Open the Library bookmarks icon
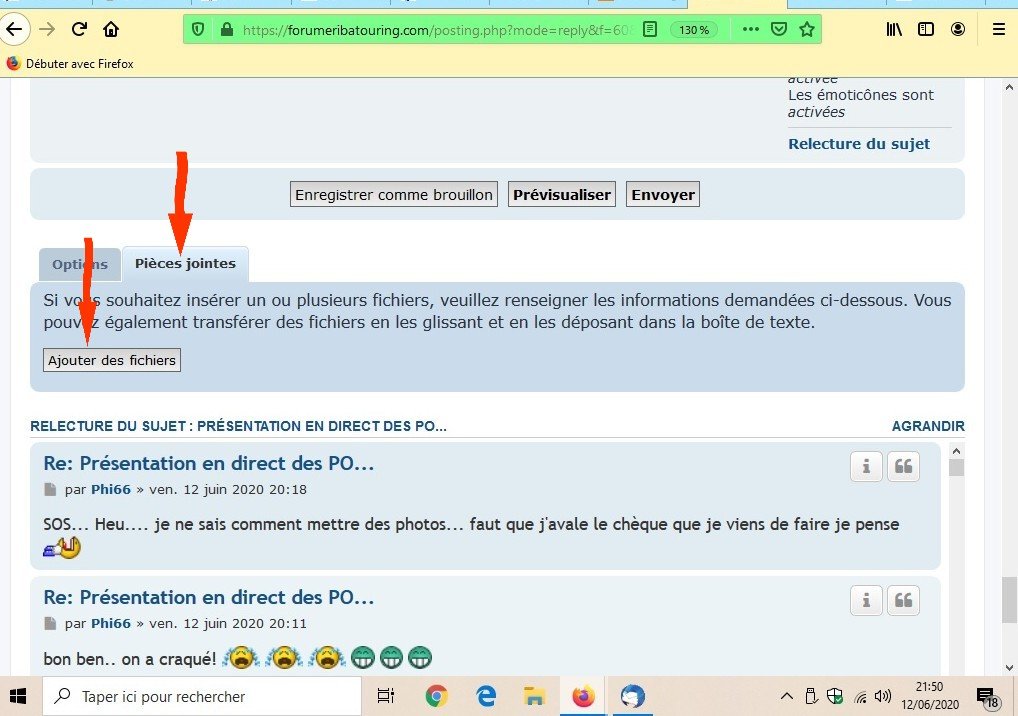This screenshot has height=716, width=1018. point(894,30)
